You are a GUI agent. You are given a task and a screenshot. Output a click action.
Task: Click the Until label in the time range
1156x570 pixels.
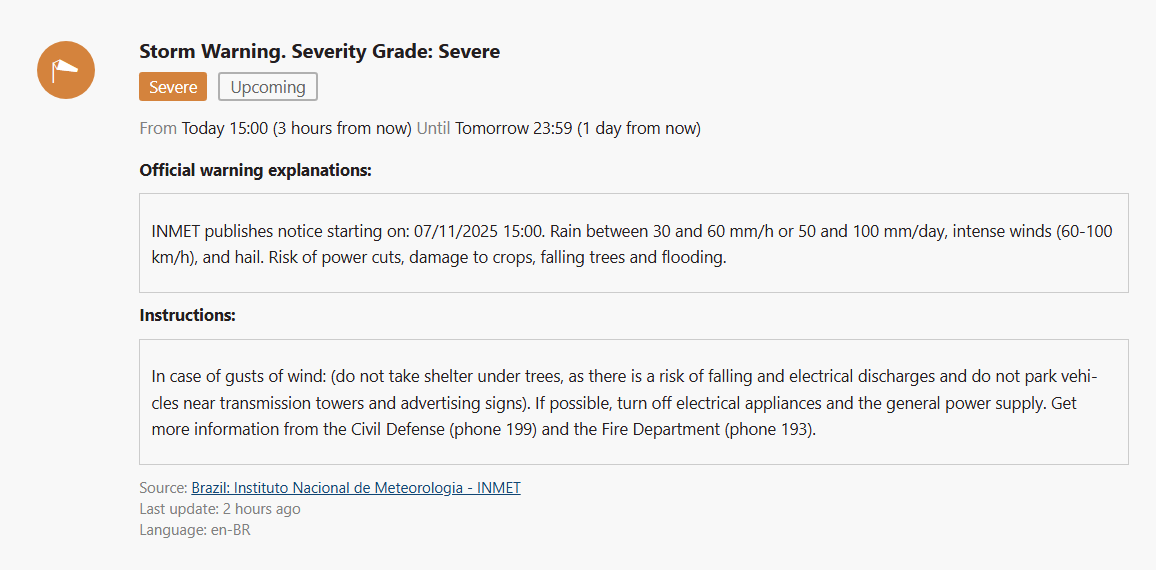434,128
